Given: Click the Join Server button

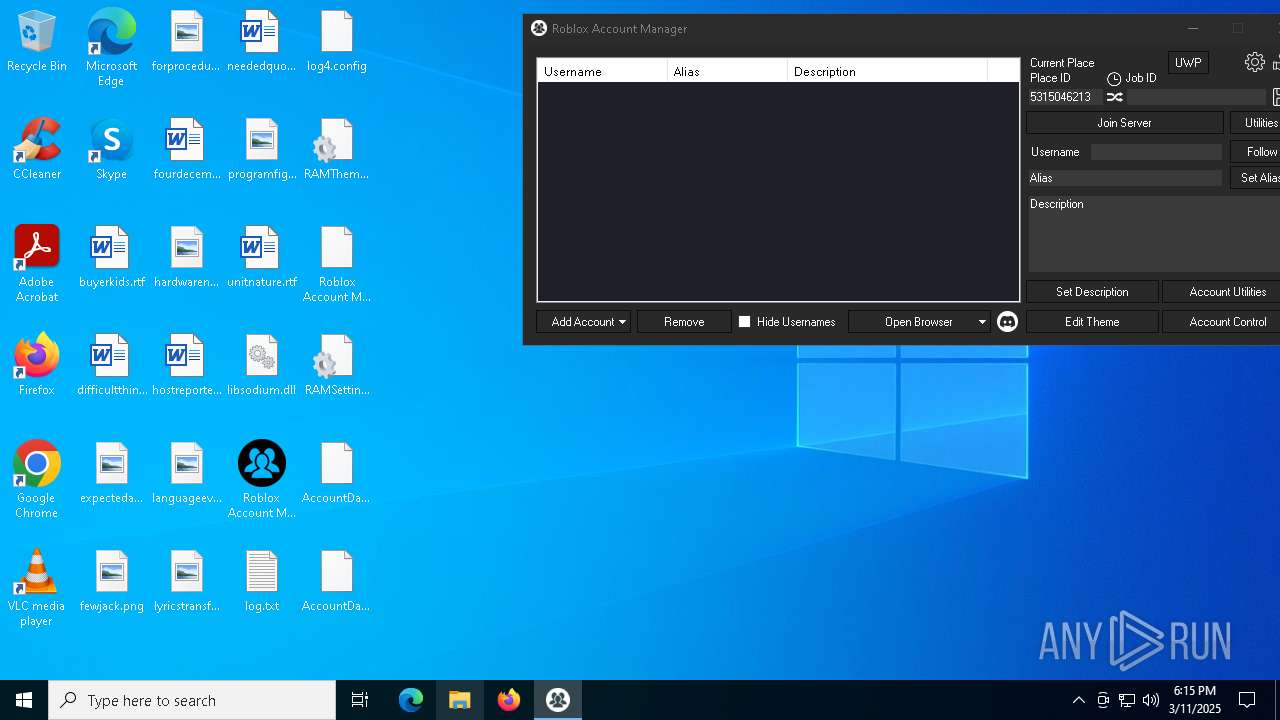Looking at the screenshot, I should tap(1124, 123).
